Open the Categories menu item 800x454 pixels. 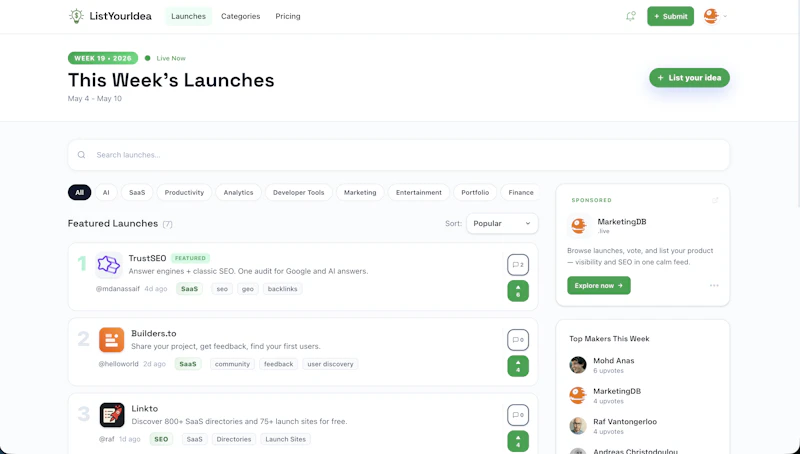pos(240,16)
